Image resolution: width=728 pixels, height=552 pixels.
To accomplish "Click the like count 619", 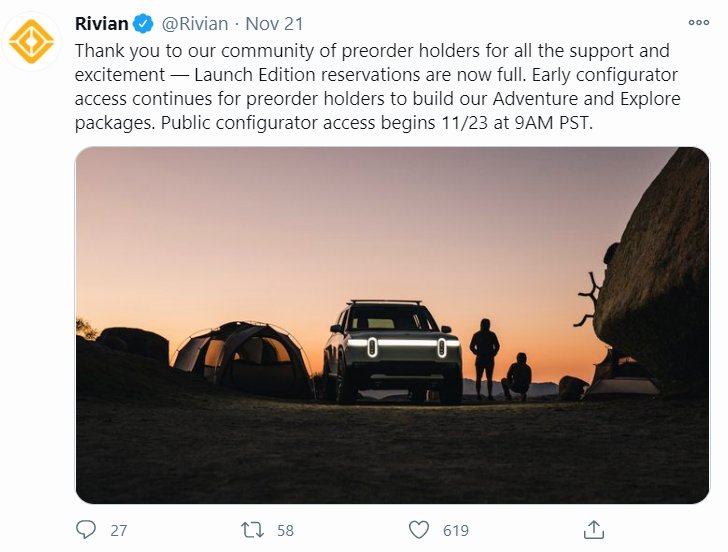I will coord(456,530).
